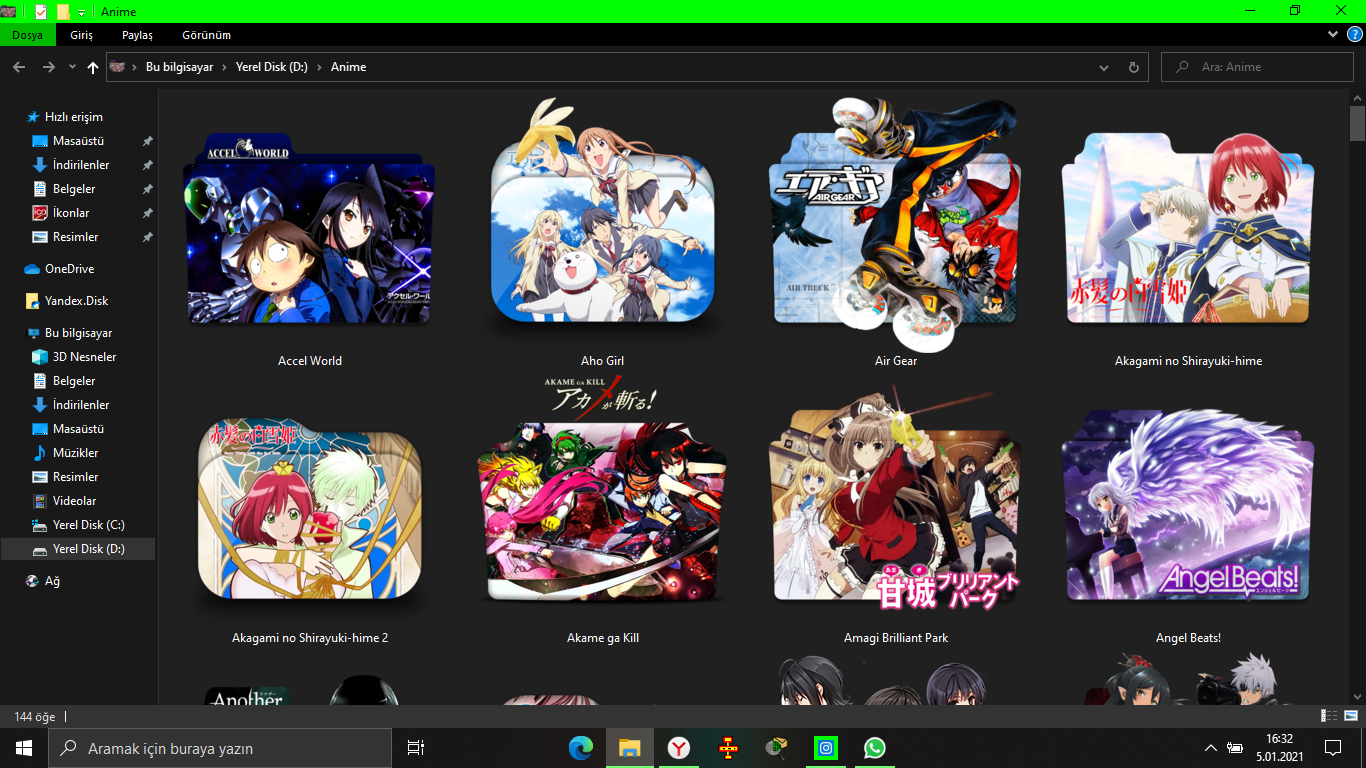The image size is (1366, 768).
Task: Go back with the Back arrow
Action: [x=19, y=67]
